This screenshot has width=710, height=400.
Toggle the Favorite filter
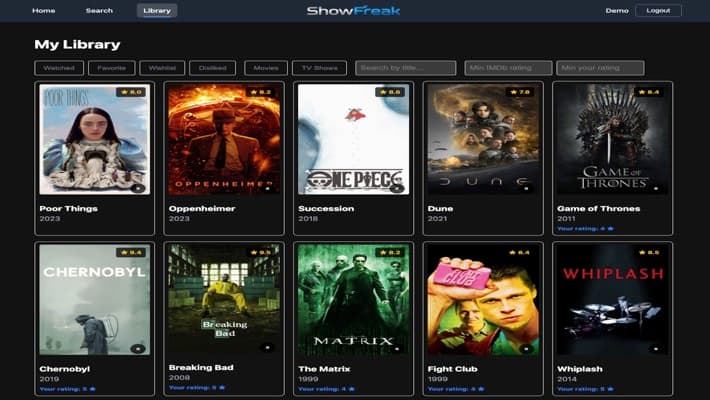tap(111, 68)
